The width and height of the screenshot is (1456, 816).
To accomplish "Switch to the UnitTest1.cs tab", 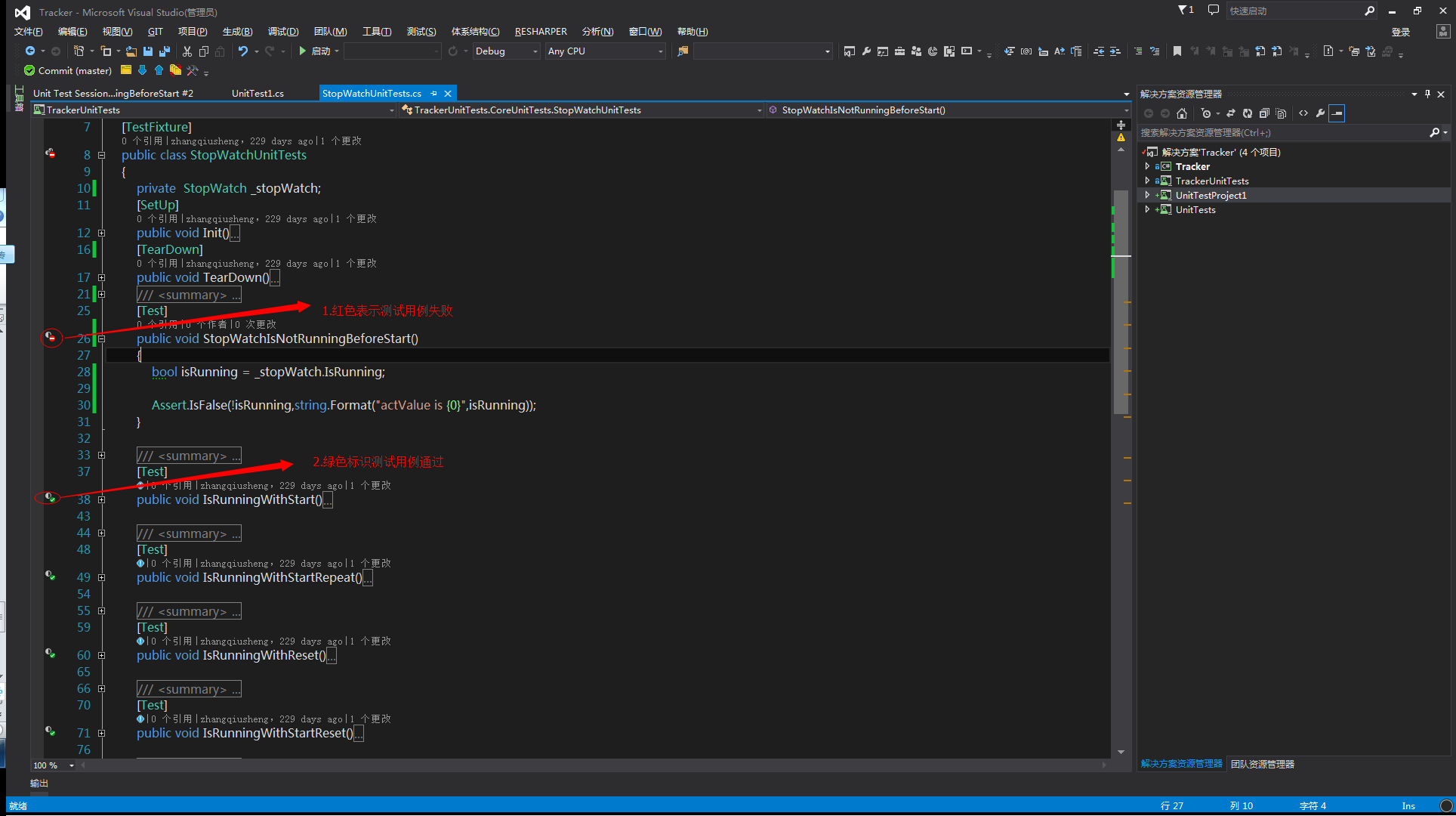I will click(258, 93).
